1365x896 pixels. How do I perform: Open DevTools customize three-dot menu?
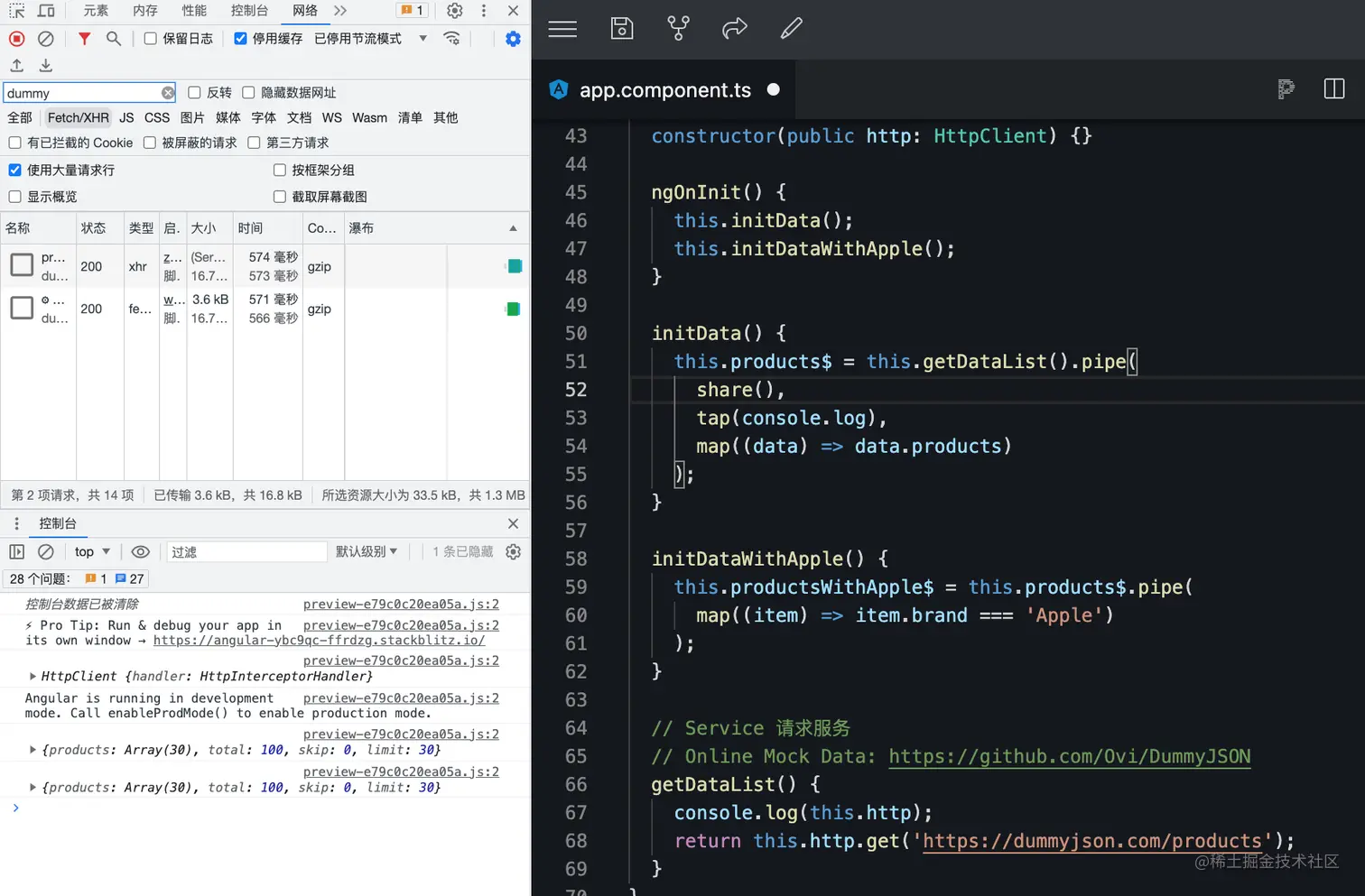[484, 11]
